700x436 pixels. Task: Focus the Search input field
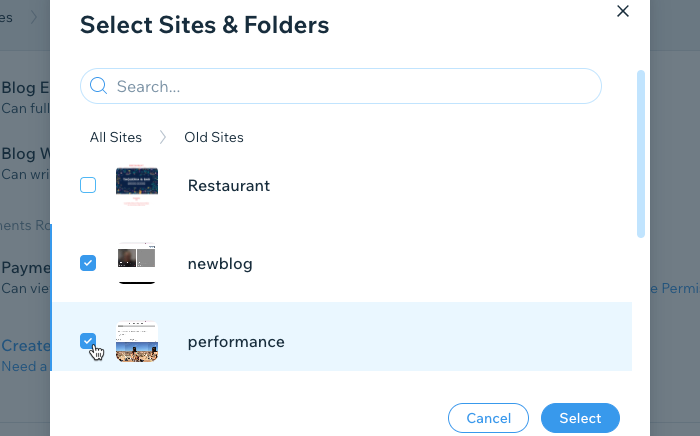tap(341, 86)
